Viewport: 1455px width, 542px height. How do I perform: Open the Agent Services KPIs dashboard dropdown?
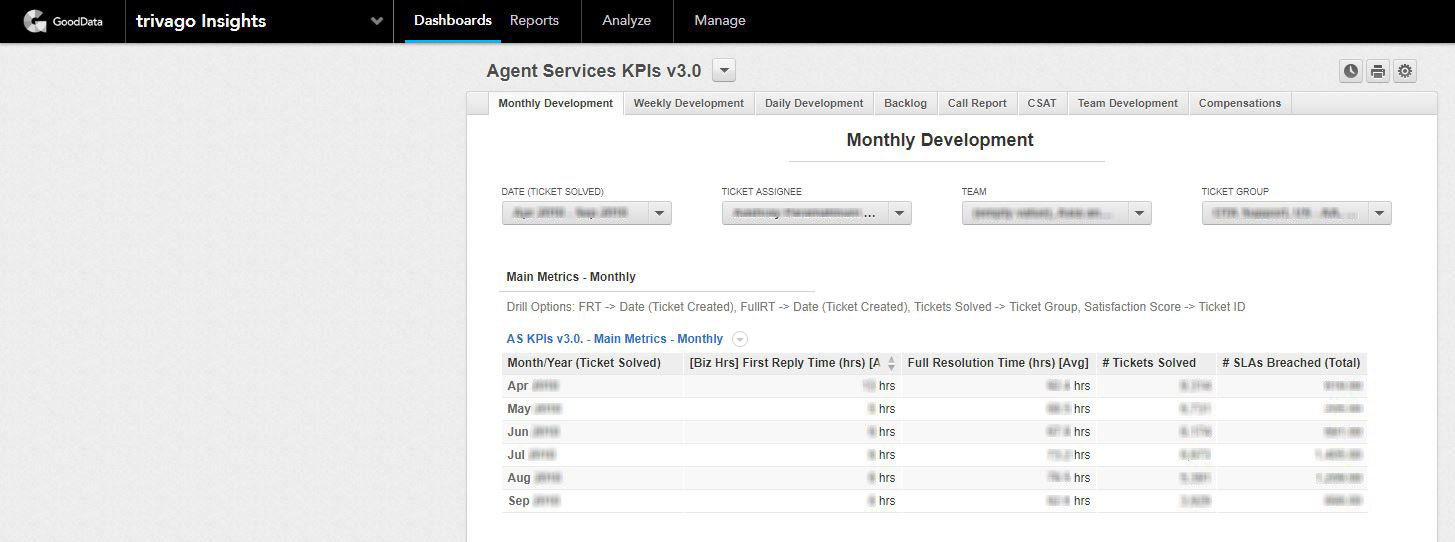(725, 71)
